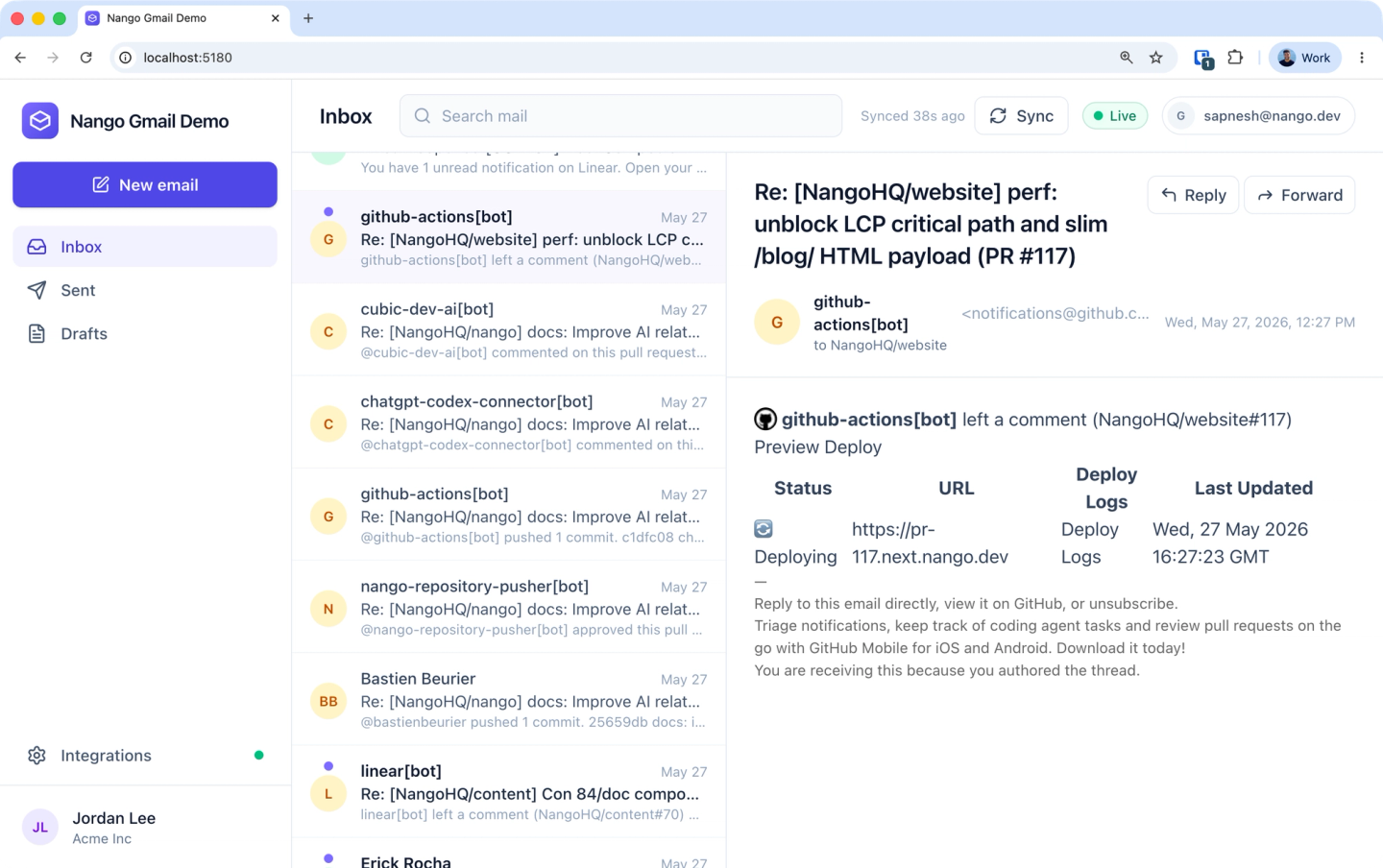Click the green Integrations status dot
Viewport: 1383px width, 868px height.
(258, 756)
